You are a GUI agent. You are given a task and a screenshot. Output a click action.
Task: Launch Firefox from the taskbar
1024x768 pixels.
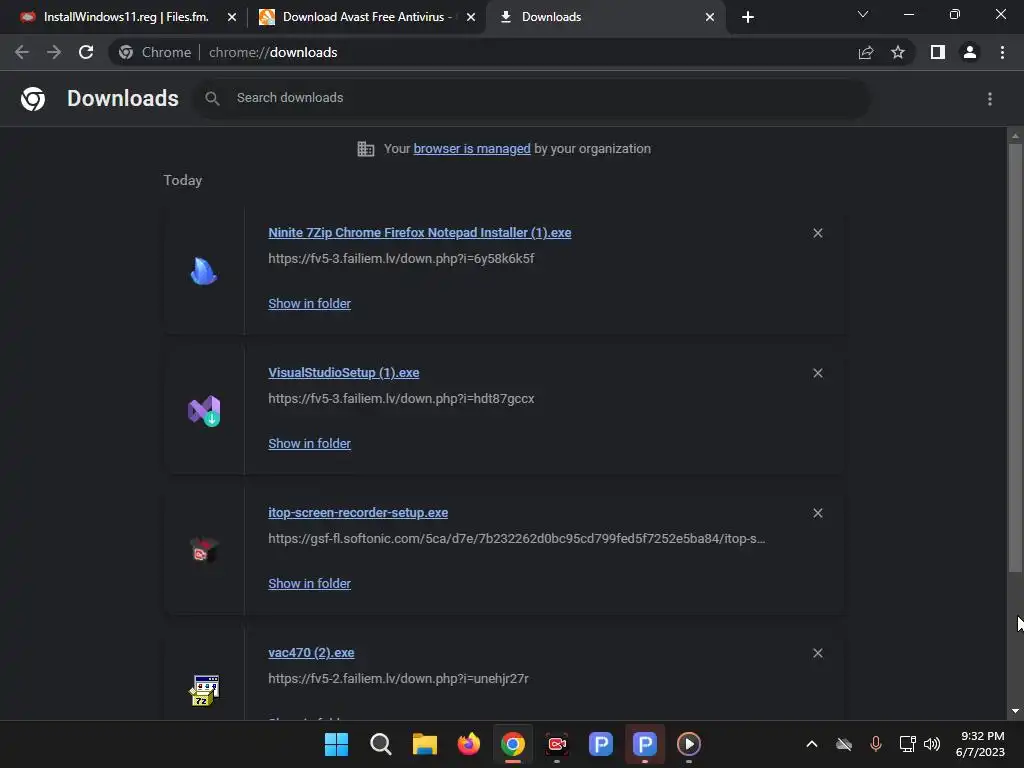coord(468,744)
